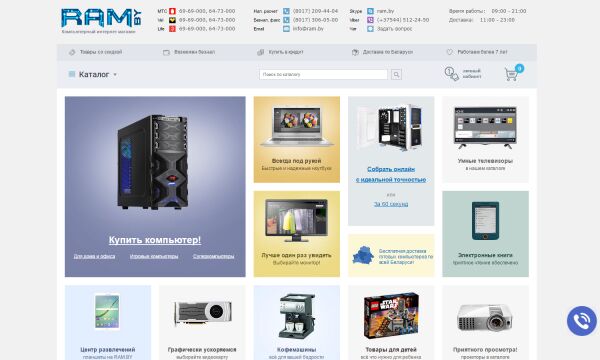
Task: Click the black gaming computer case image
Action: point(153,162)
